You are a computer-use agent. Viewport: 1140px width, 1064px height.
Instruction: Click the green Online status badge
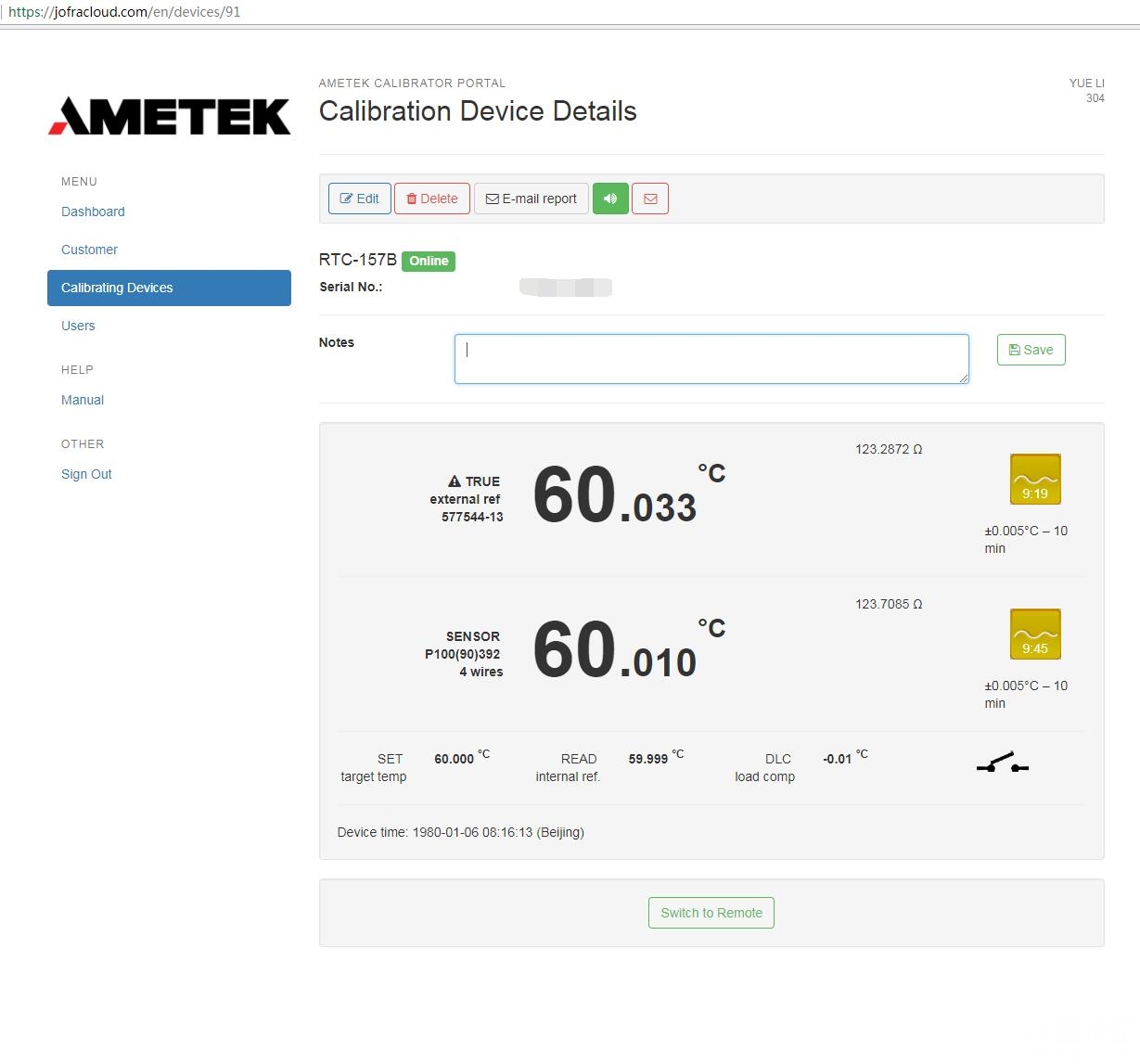429,261
